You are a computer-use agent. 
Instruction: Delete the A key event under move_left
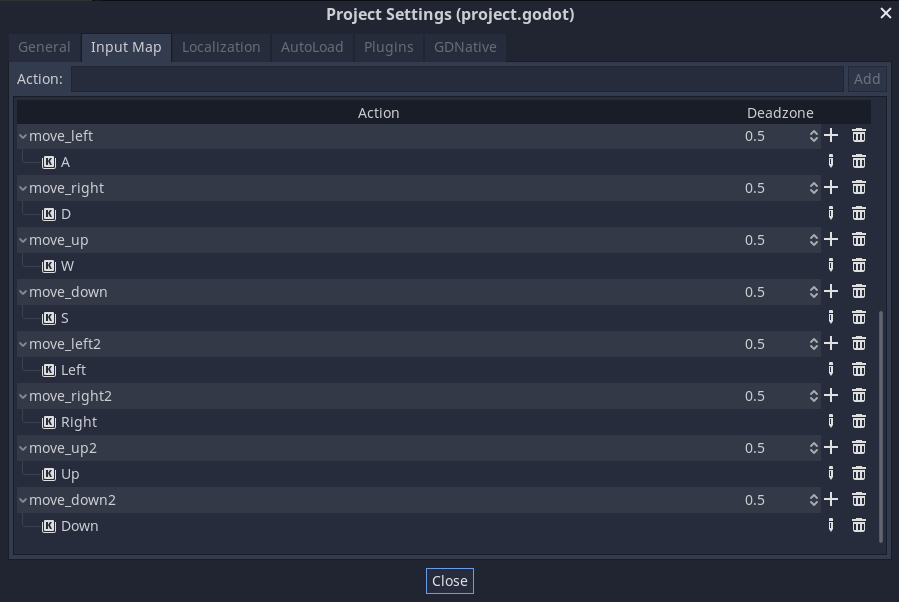click(x=858, y=161)
